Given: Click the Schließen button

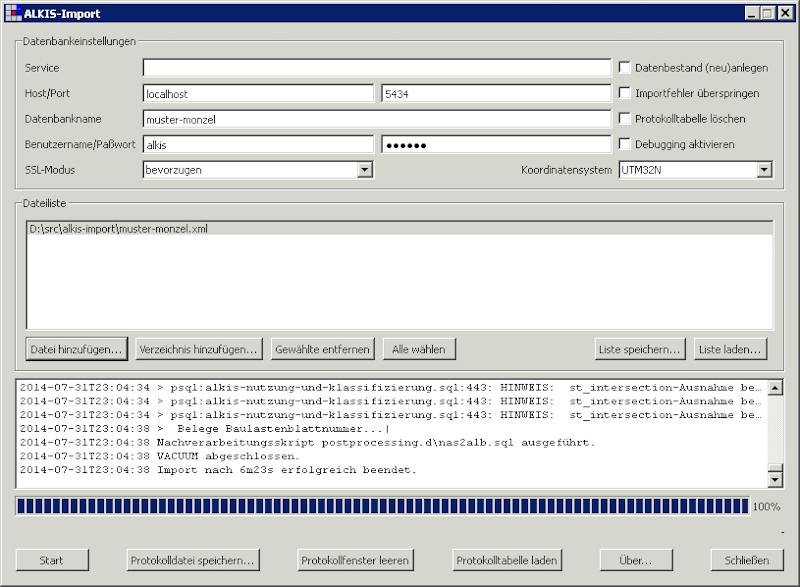Looking at the screenshot, I should tap(747, 560).
